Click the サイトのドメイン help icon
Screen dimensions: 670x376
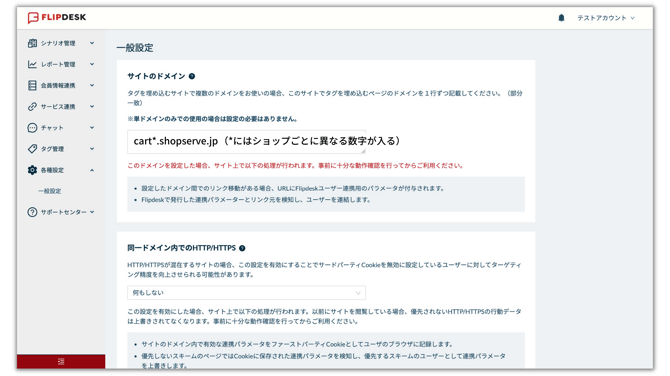coord(192,76)
